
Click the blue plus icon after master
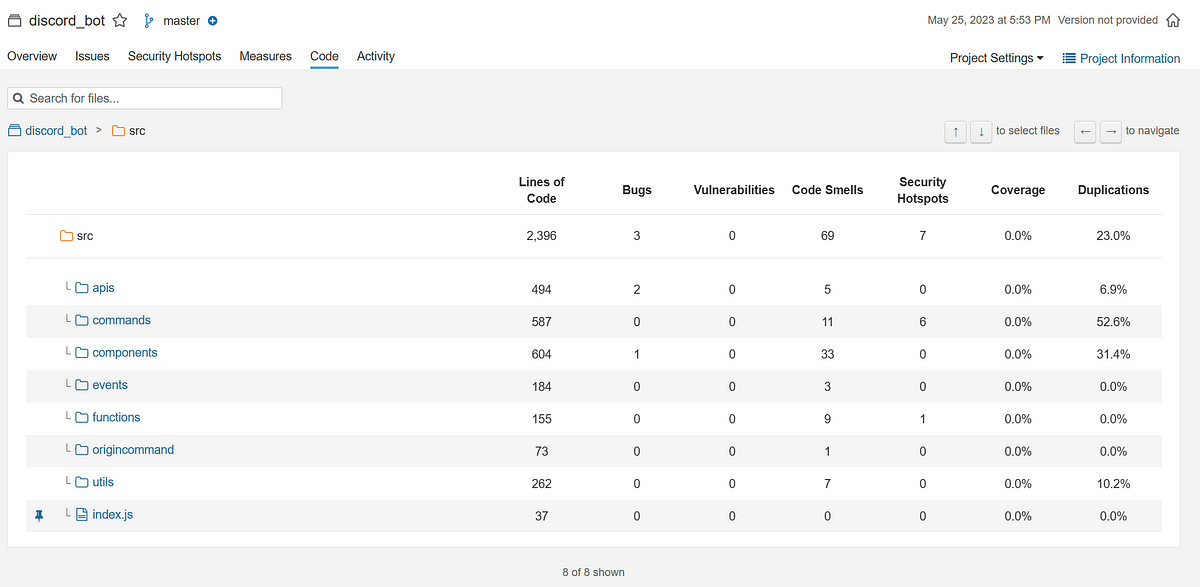(x=212, y=21)
